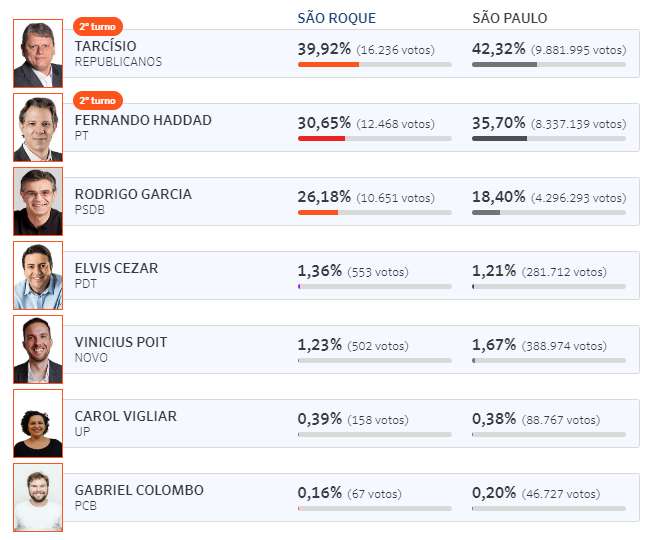Select Gabriel Colombo's portrait thumbnail
Screen dimensions: 653x540
[x=38, y=498]
